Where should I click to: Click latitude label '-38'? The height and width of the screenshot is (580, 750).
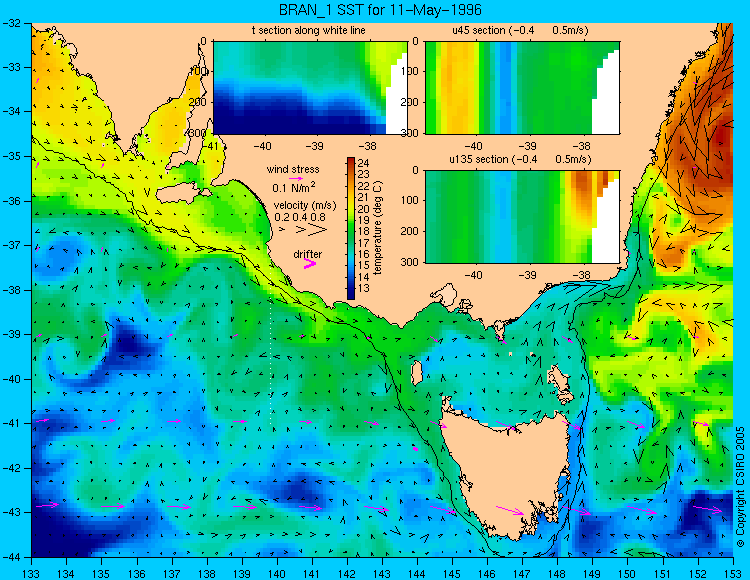click(11, 290)
